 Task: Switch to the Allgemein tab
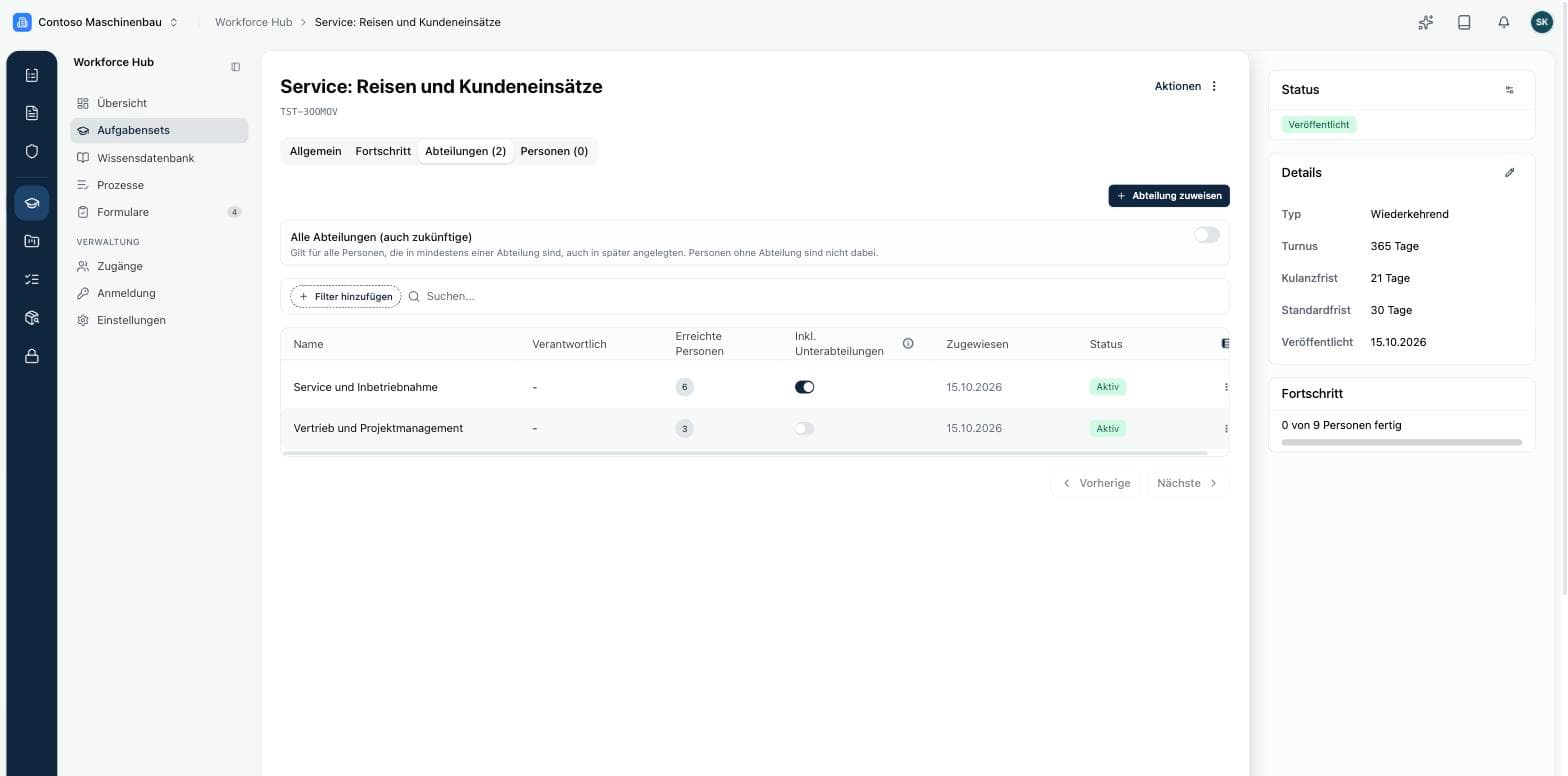tap(316, 151)
